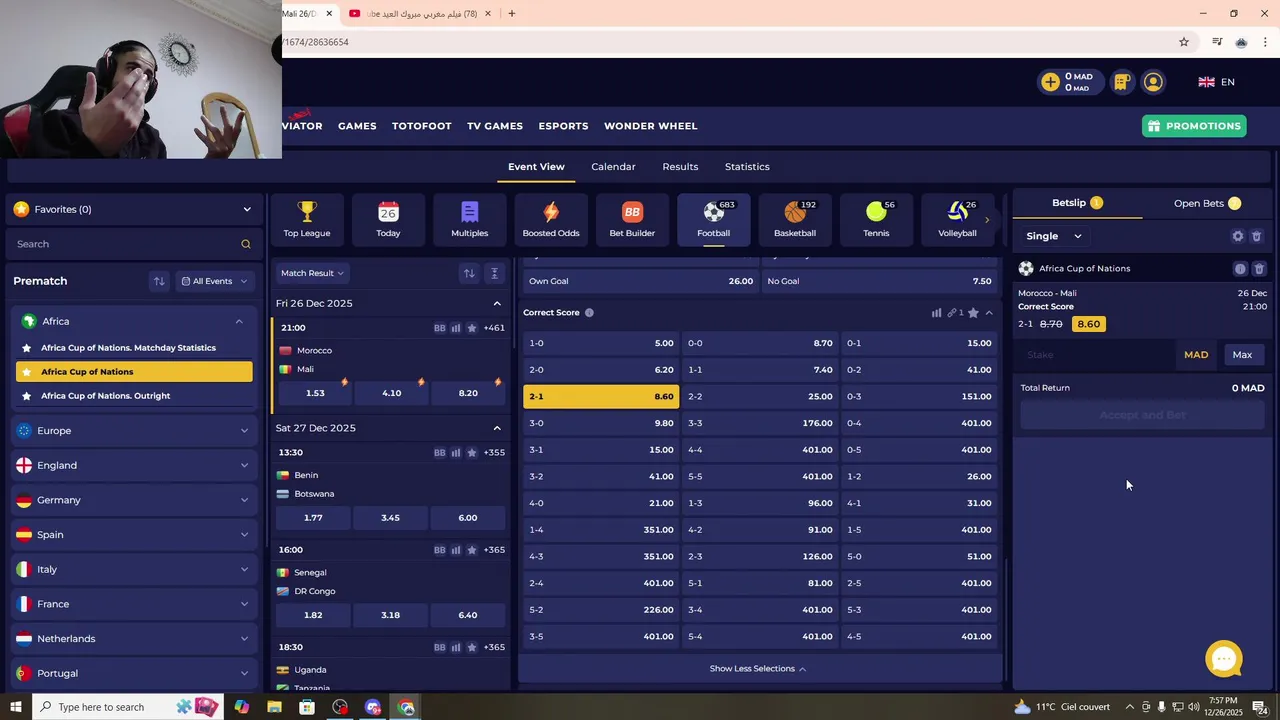Collapse the Correct Score market
Image resolution: width=1280 pixels, height=720 pixels.
989,313
